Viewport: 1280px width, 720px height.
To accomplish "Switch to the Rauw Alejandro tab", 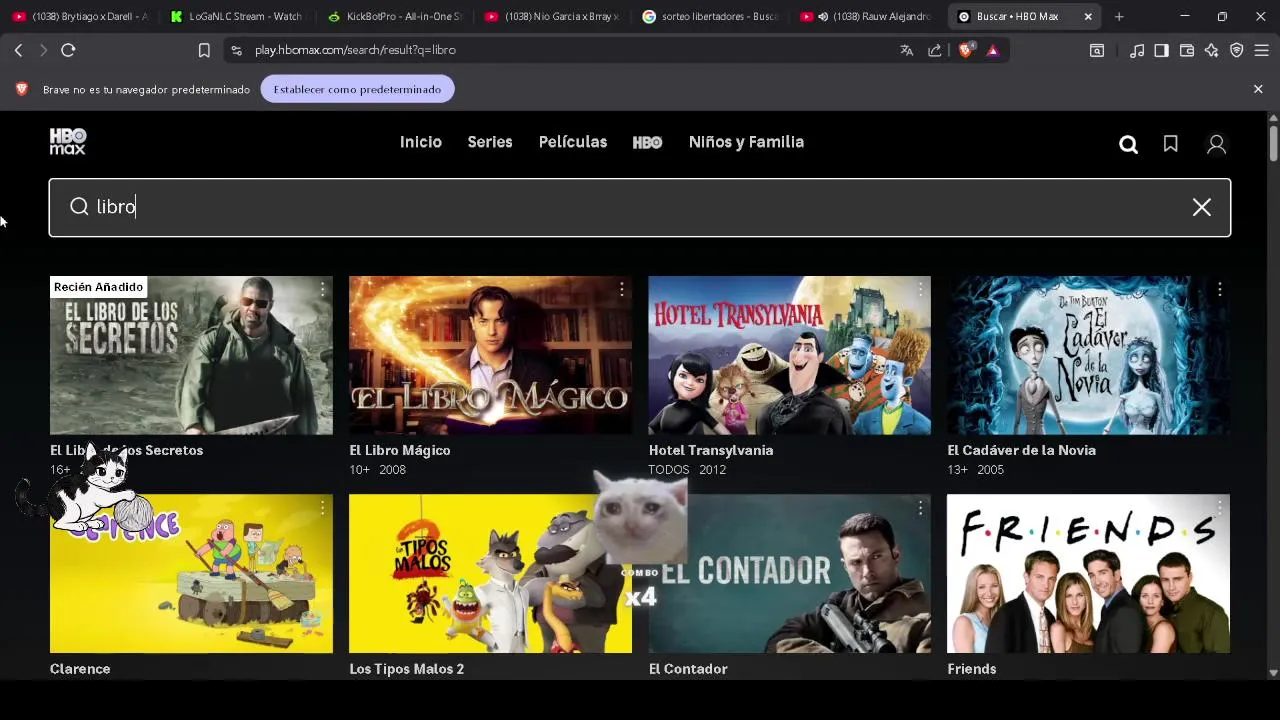I will pos(866,16).
